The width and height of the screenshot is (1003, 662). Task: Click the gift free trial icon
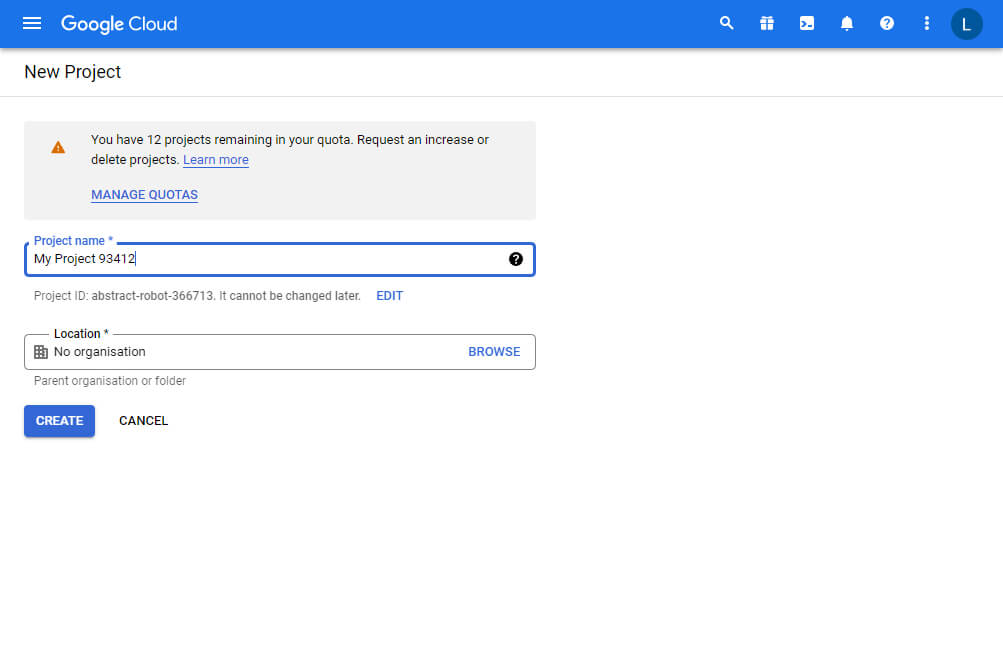click(767, 23)
